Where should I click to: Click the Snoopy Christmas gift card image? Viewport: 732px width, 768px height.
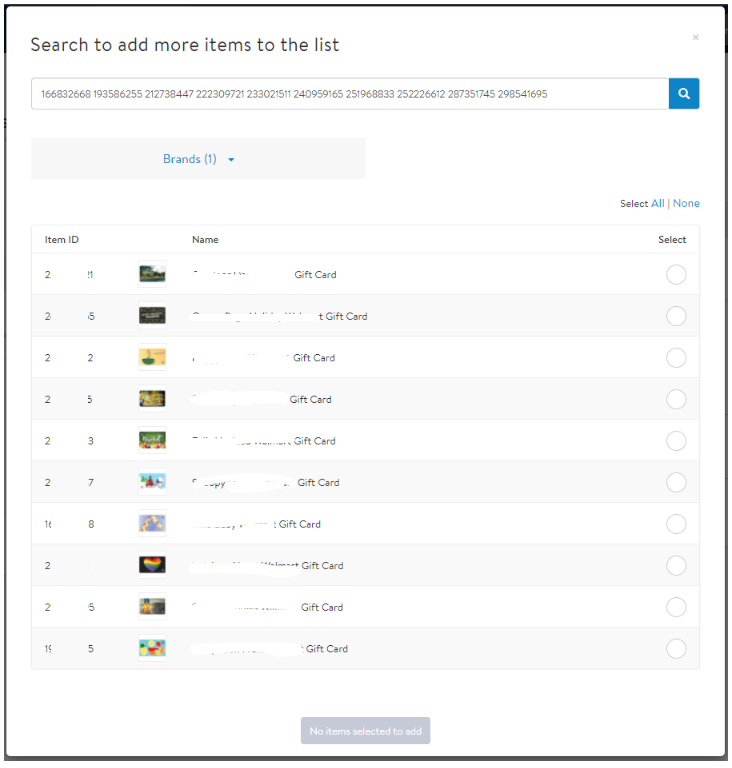[152, 483]
